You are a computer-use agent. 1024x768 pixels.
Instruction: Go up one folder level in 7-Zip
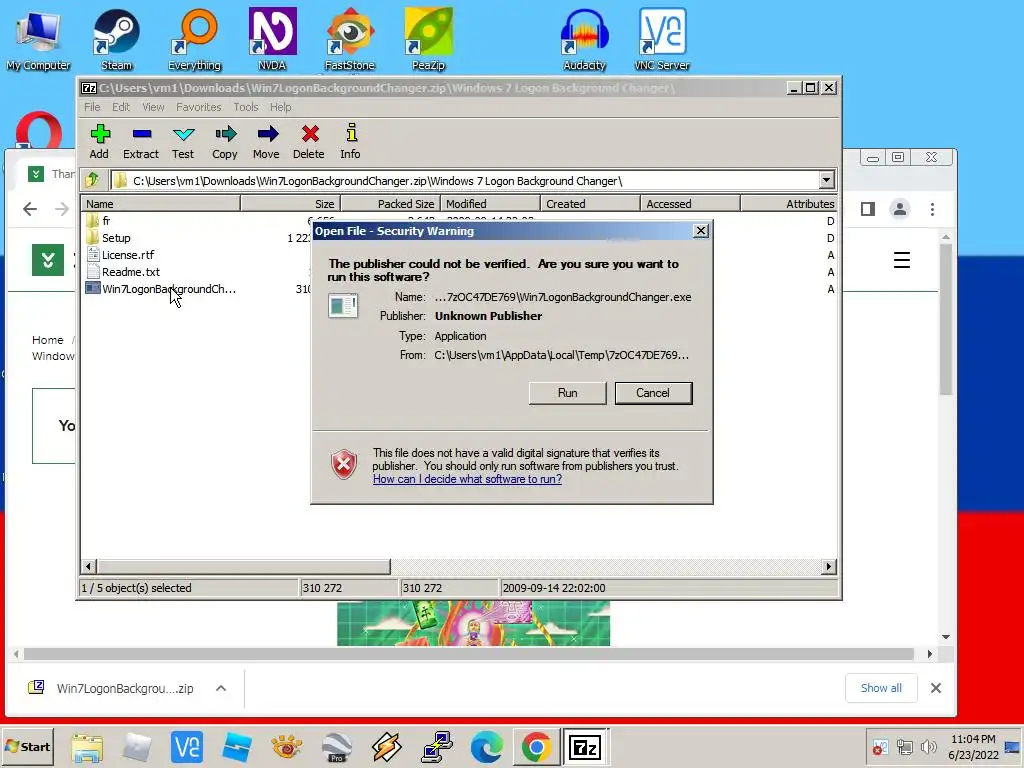[x=92, y=180]
